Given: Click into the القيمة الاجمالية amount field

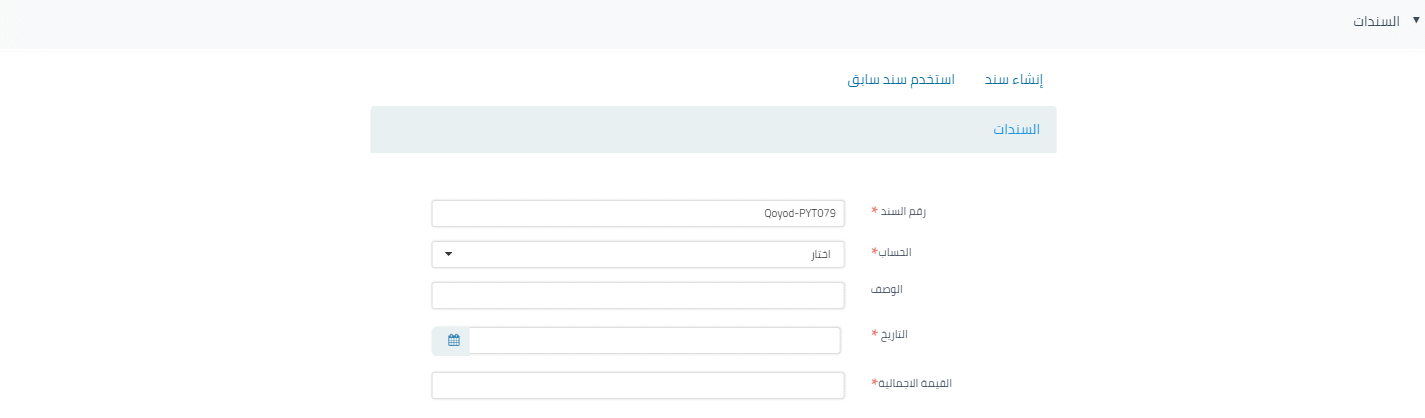Looking at the screenshot, I should point(638,385).
